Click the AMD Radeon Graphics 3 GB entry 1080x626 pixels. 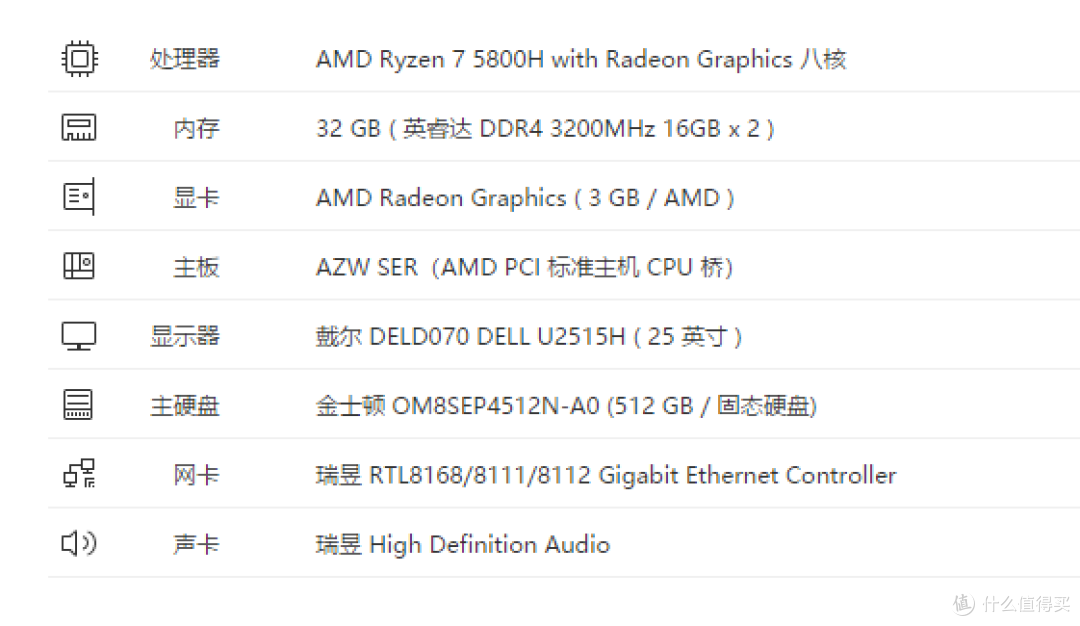click(525, 197)
